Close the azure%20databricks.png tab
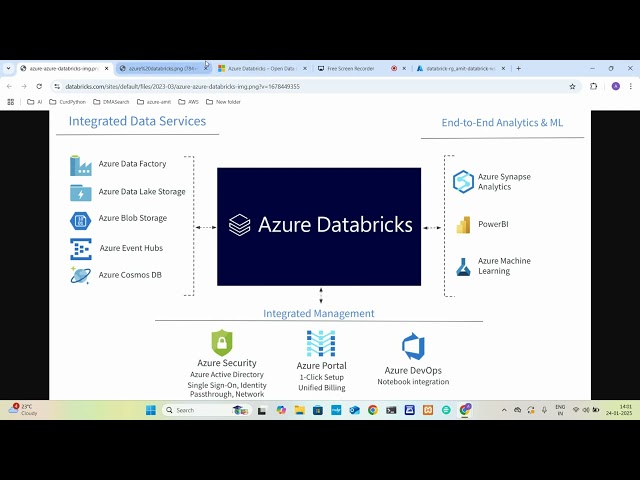Viewport: 640px width, 480px height. [x=206, y=69]
